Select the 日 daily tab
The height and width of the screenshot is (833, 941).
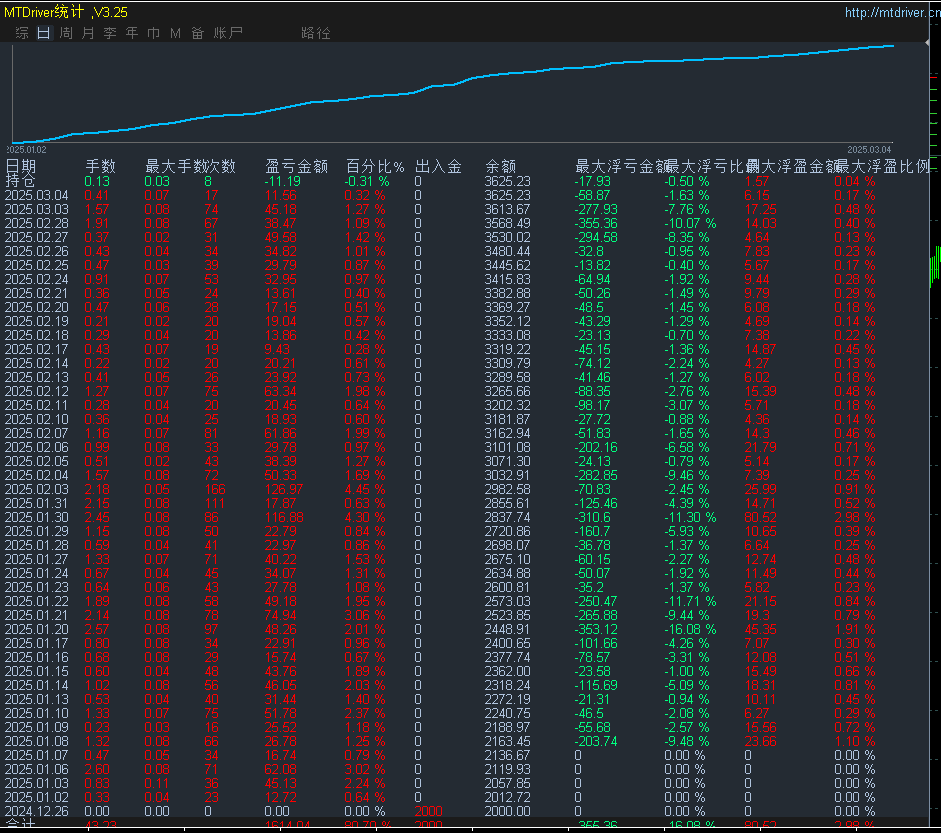[44, 33]
